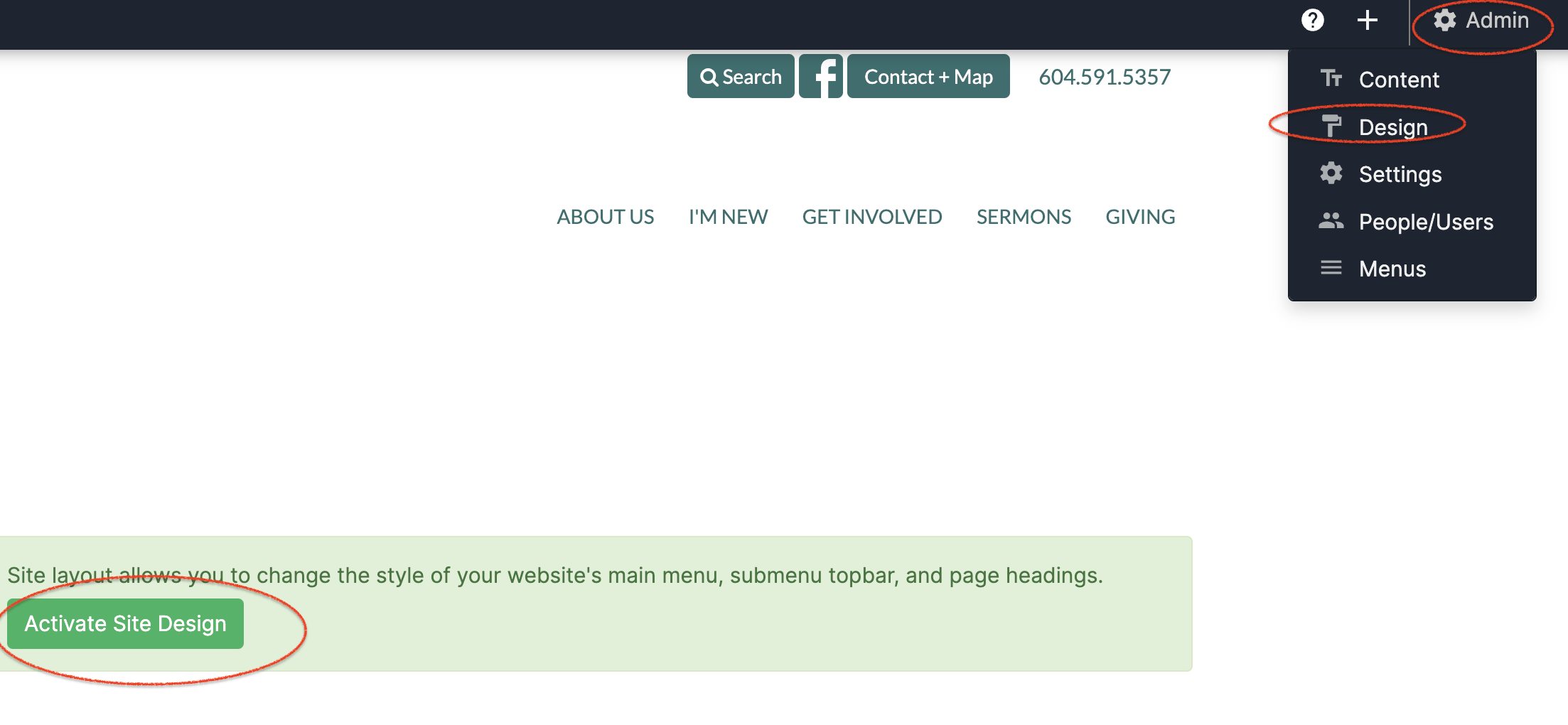Open the Admin dropdown menu
The image size is (1568, 725).
tap(1481, 20)
